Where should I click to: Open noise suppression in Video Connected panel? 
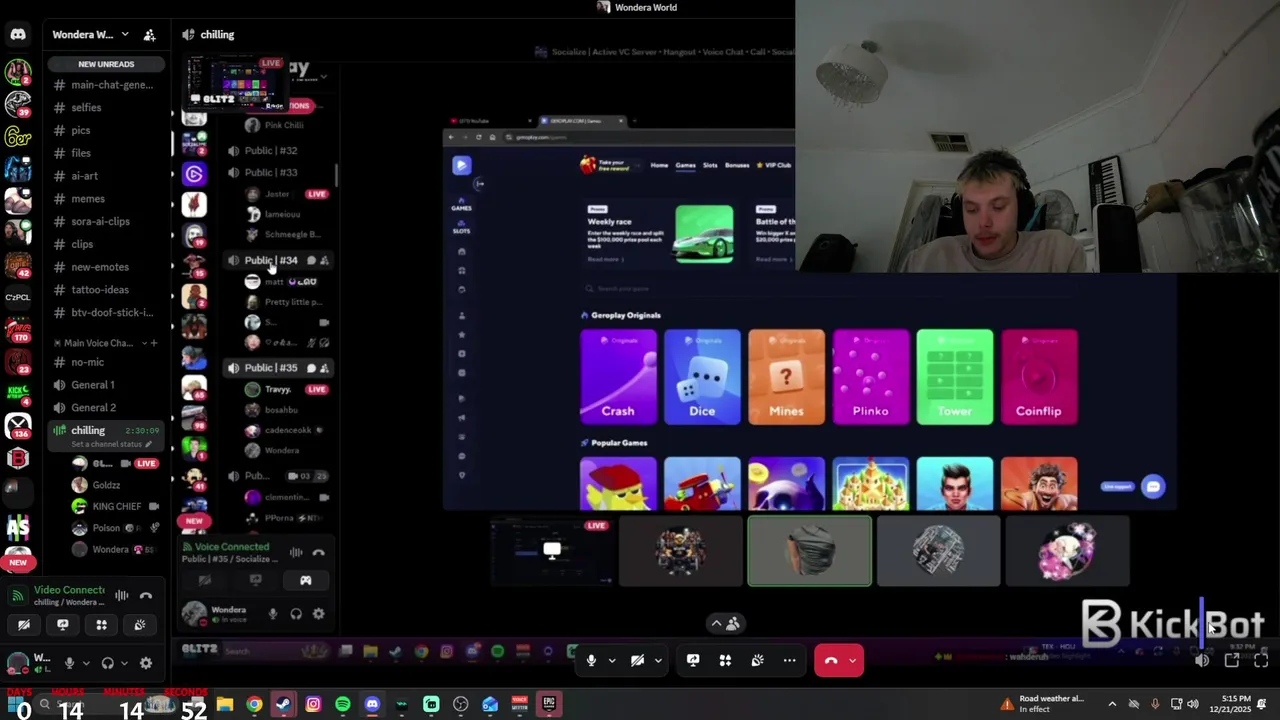tap(121, 596)
